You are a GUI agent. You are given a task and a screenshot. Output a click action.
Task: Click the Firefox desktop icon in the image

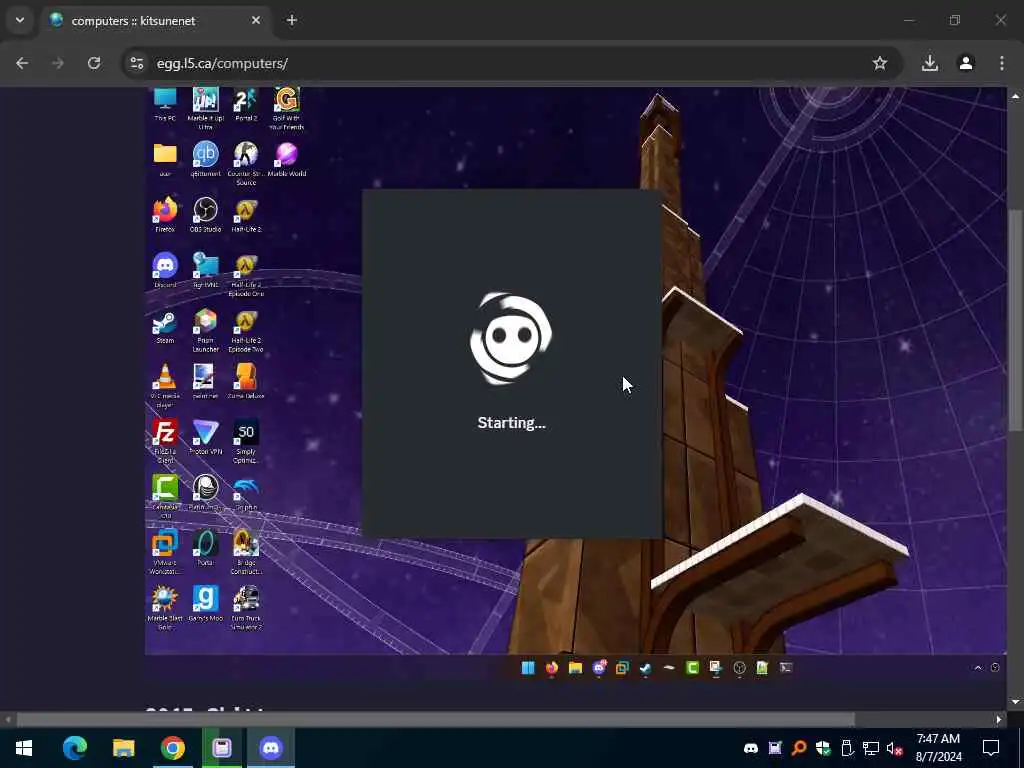pos(165,215)
